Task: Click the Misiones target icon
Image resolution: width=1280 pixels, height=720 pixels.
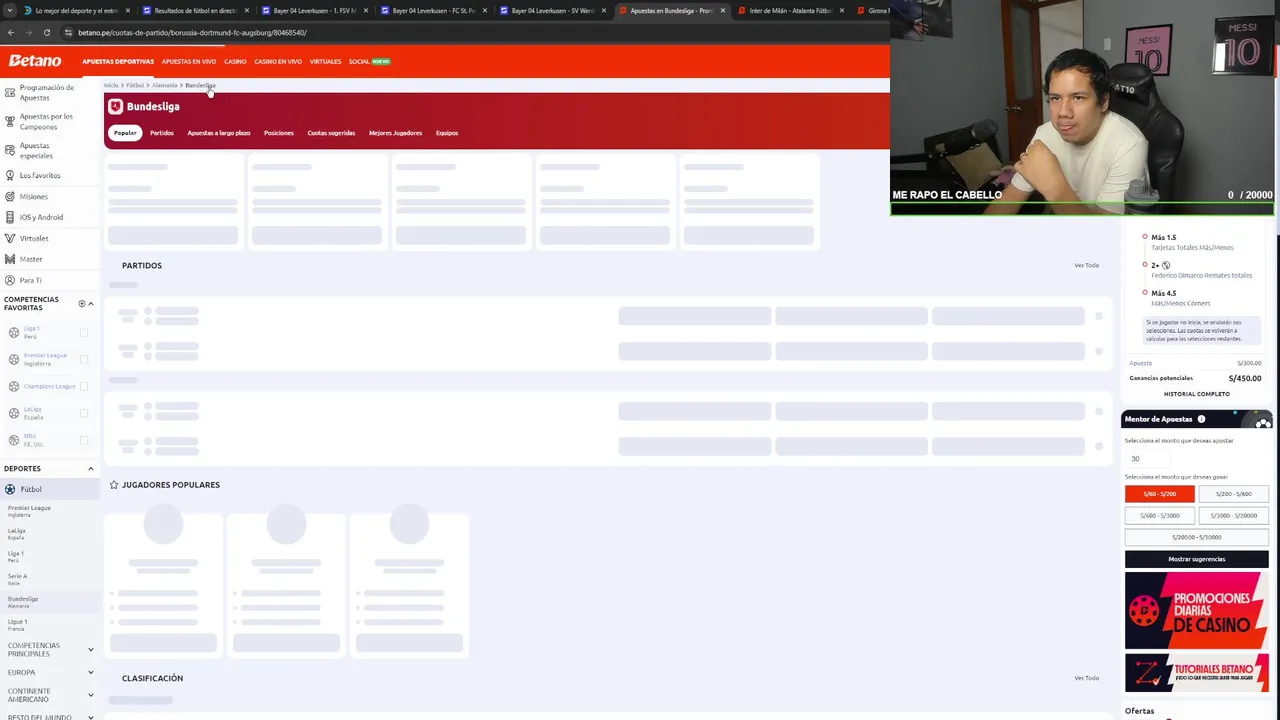Action: click(x=9, y=196)
